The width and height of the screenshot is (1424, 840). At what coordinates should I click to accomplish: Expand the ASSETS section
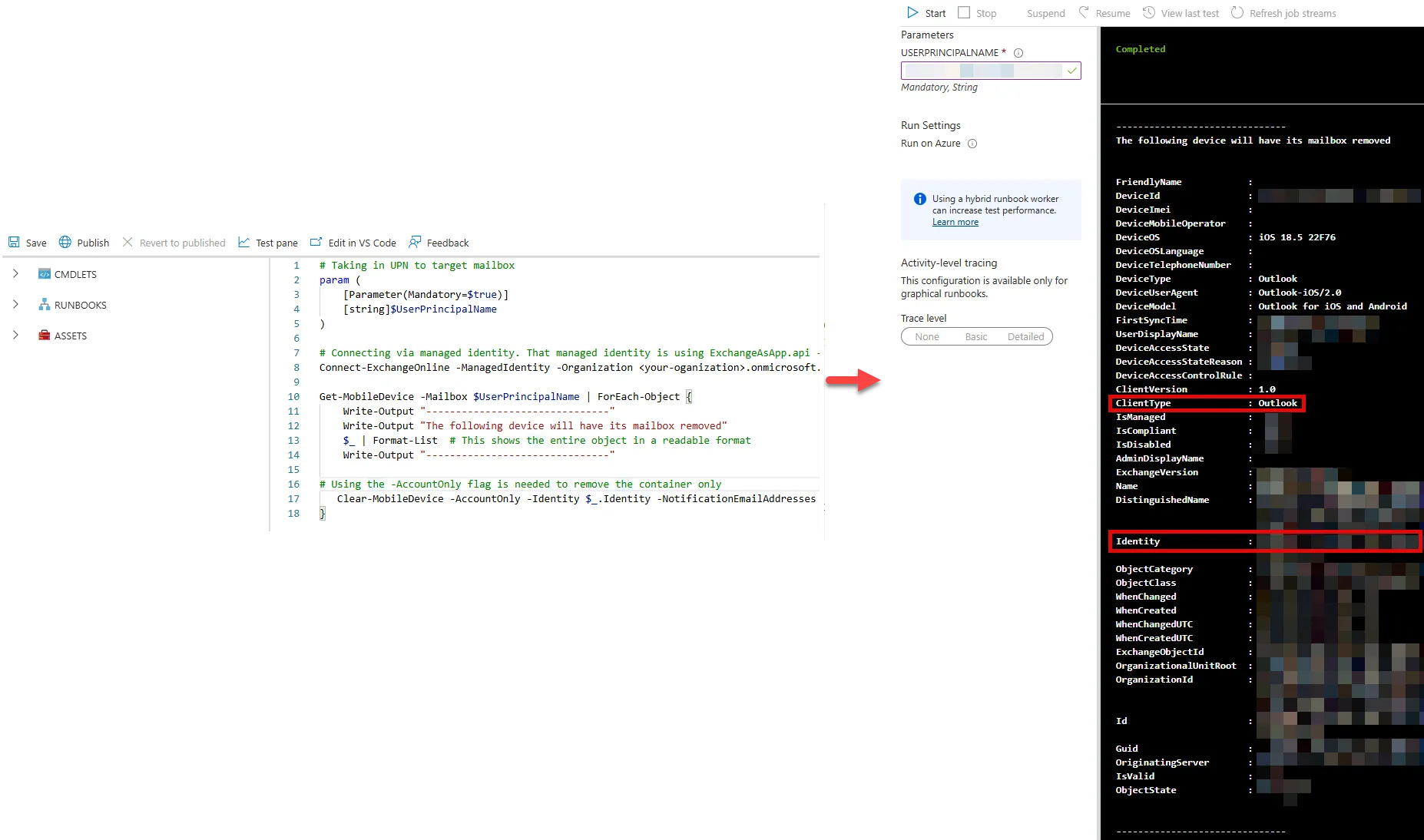pyautogui.click(x=16, y=335)
